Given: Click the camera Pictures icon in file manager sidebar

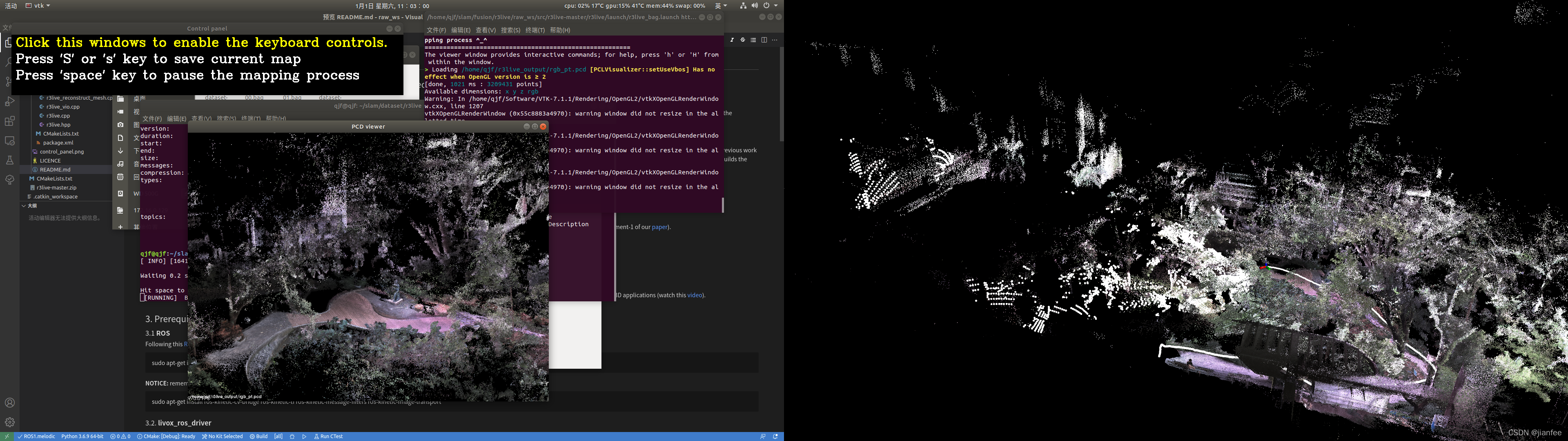Looking at the screenshot, I should [x=120, y=125].
